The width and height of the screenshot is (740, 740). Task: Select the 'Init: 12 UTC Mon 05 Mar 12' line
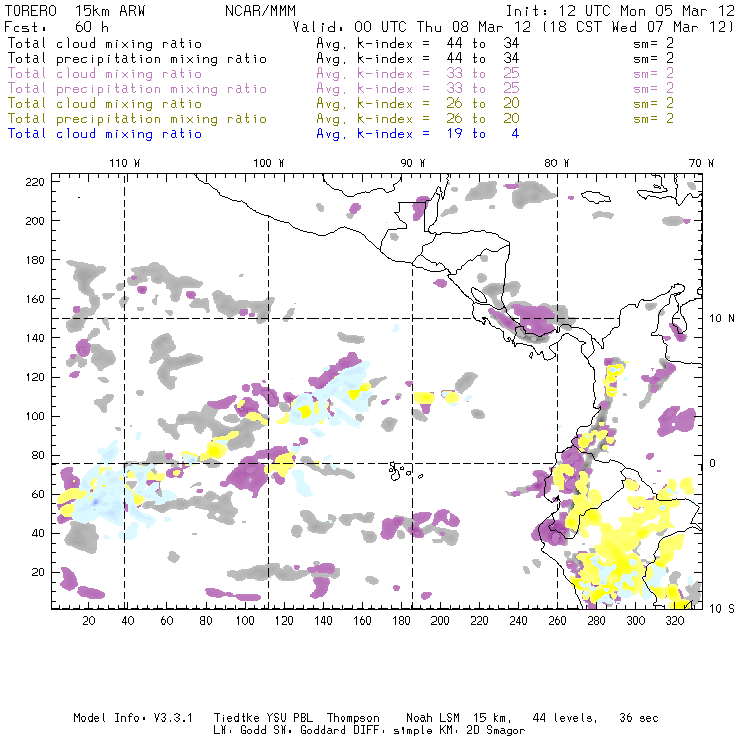[620, 11]
